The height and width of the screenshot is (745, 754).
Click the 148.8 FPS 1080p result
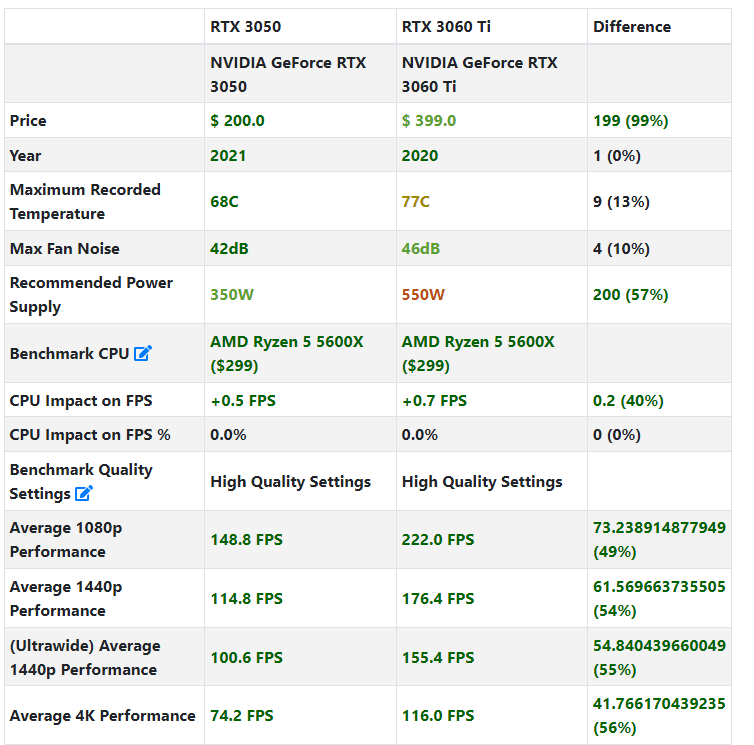click(246, 539)
